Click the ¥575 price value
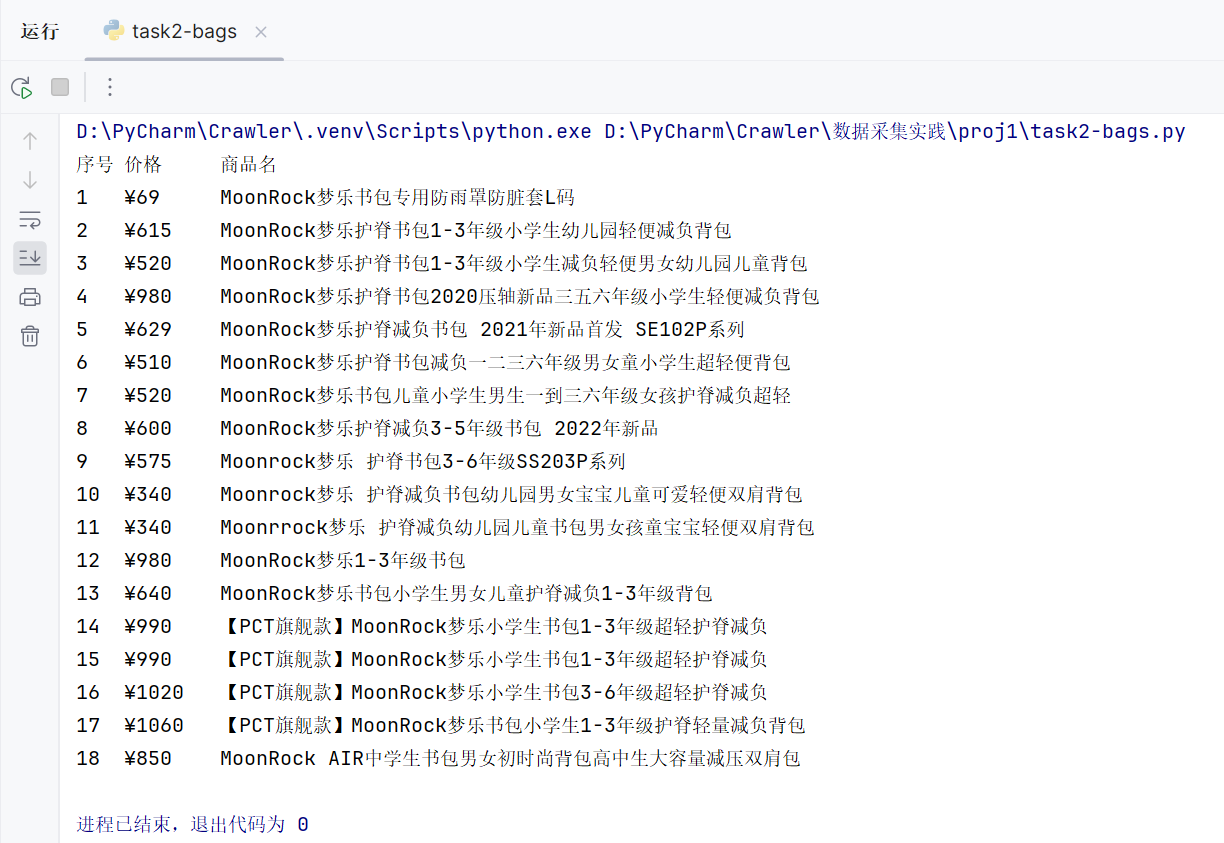Screen dimensions: 1224x843 [x=148, y=461]
